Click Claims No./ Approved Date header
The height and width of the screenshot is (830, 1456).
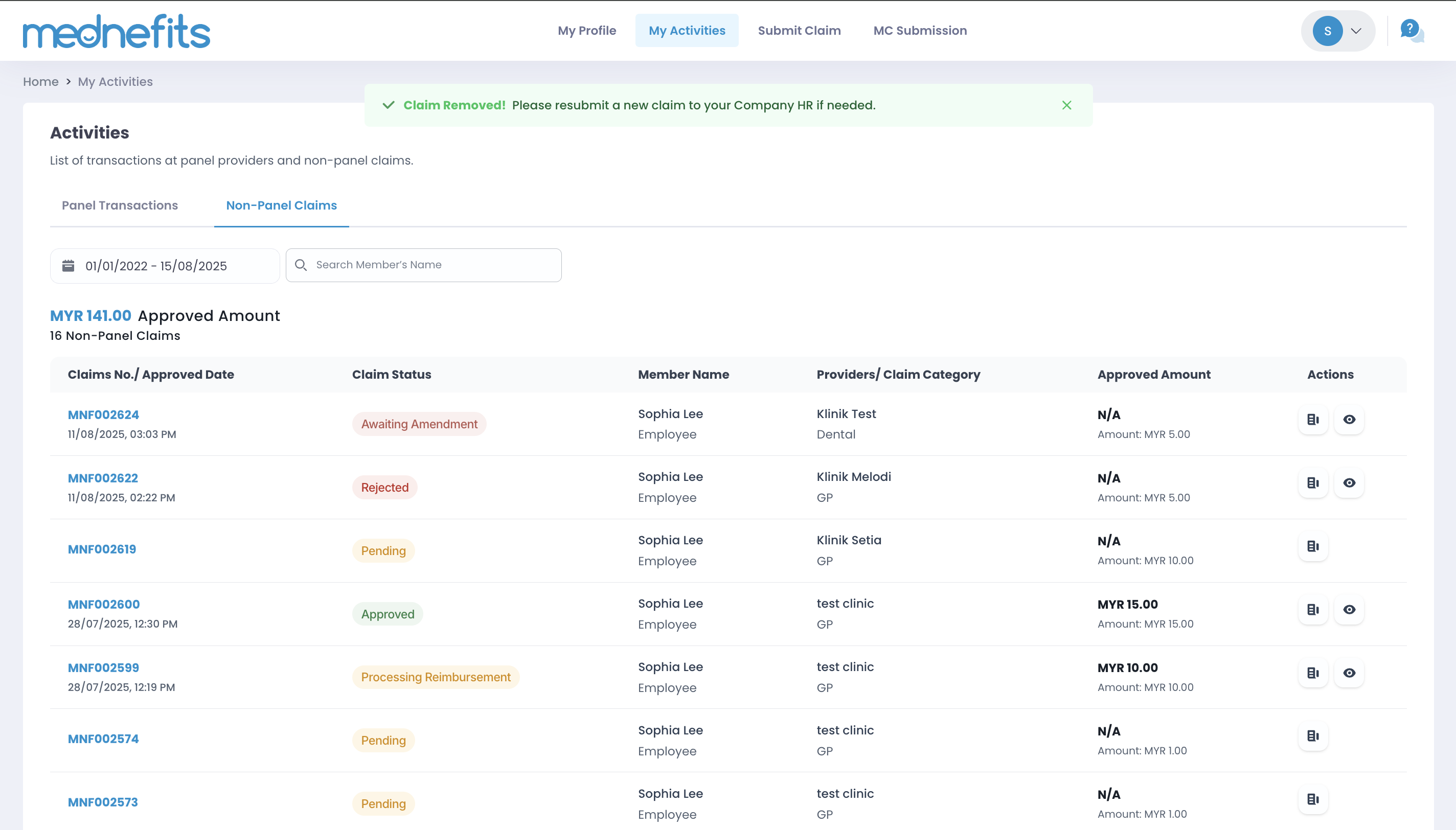pos(151,375)
